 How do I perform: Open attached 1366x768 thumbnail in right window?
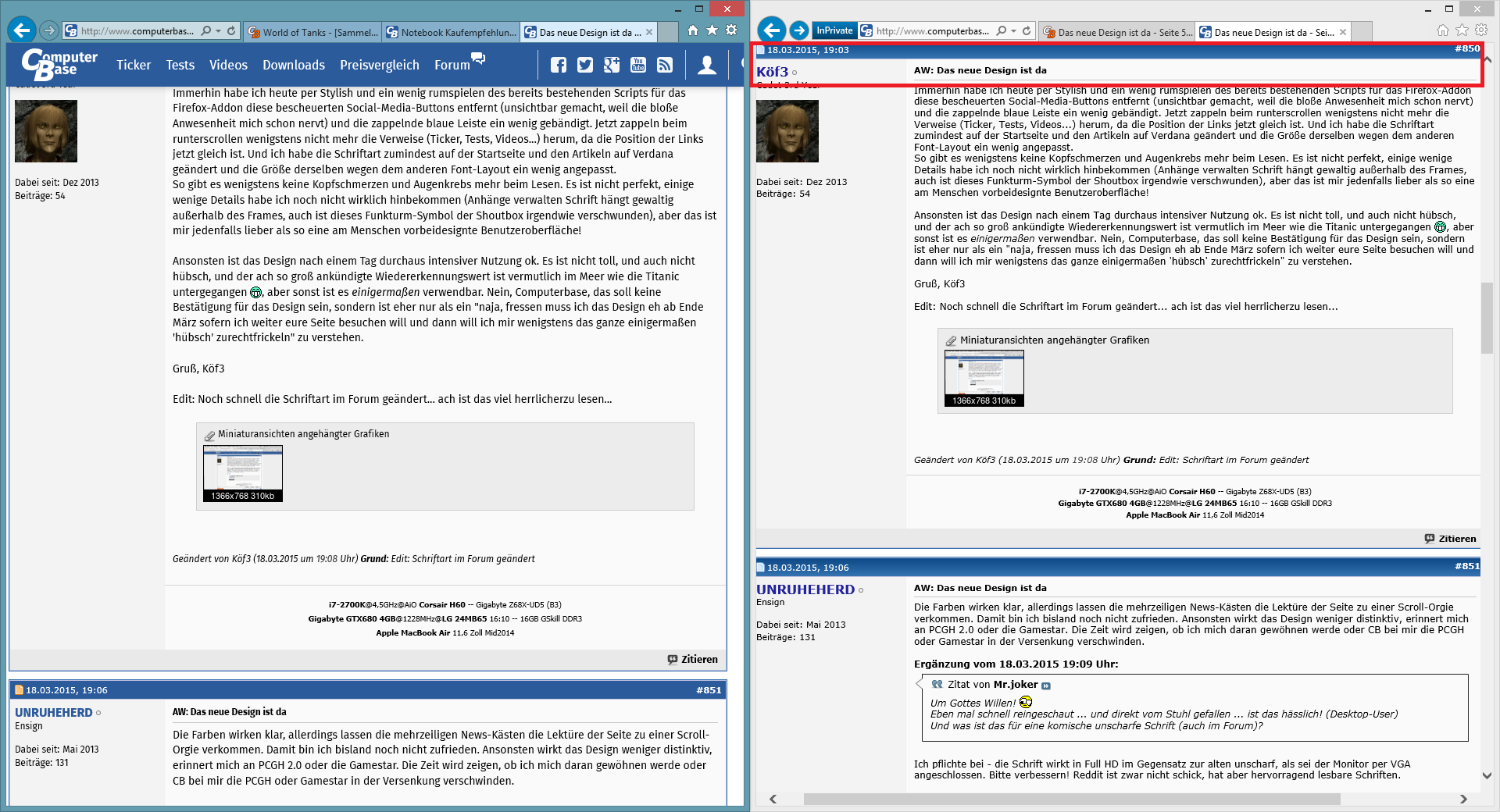(984, 379)
